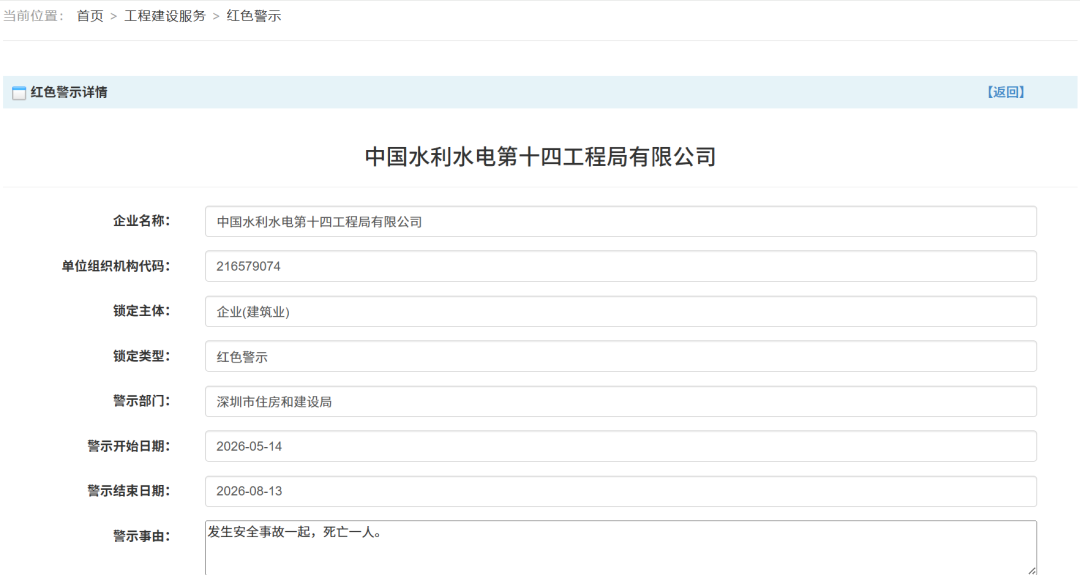Click inside the 警示事由 text area
Image resolution: width=1080 pixels, height=575 pixels.
coord(621,547)
